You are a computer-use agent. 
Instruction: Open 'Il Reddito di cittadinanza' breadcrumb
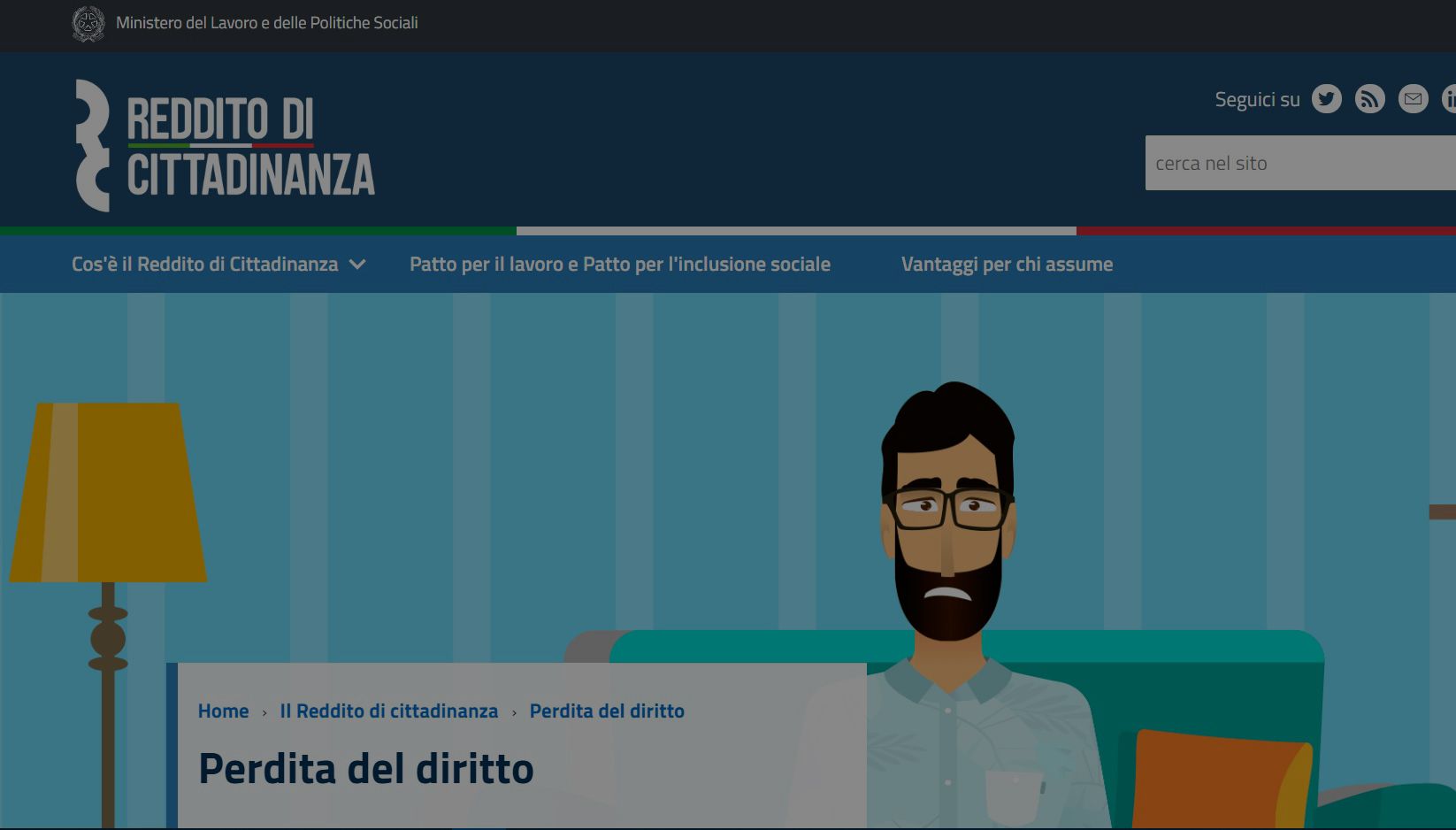[x=388, y=711]
